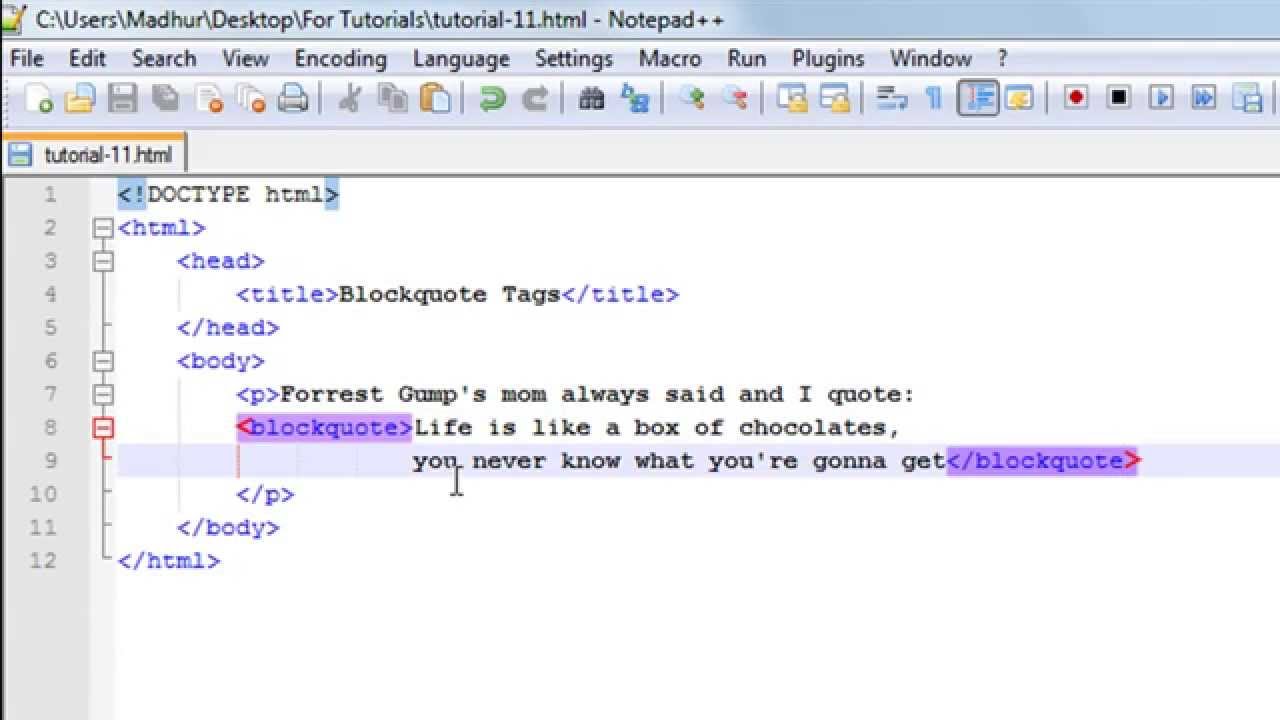
Task: Open the Window menu
Action: coord(931,59)
